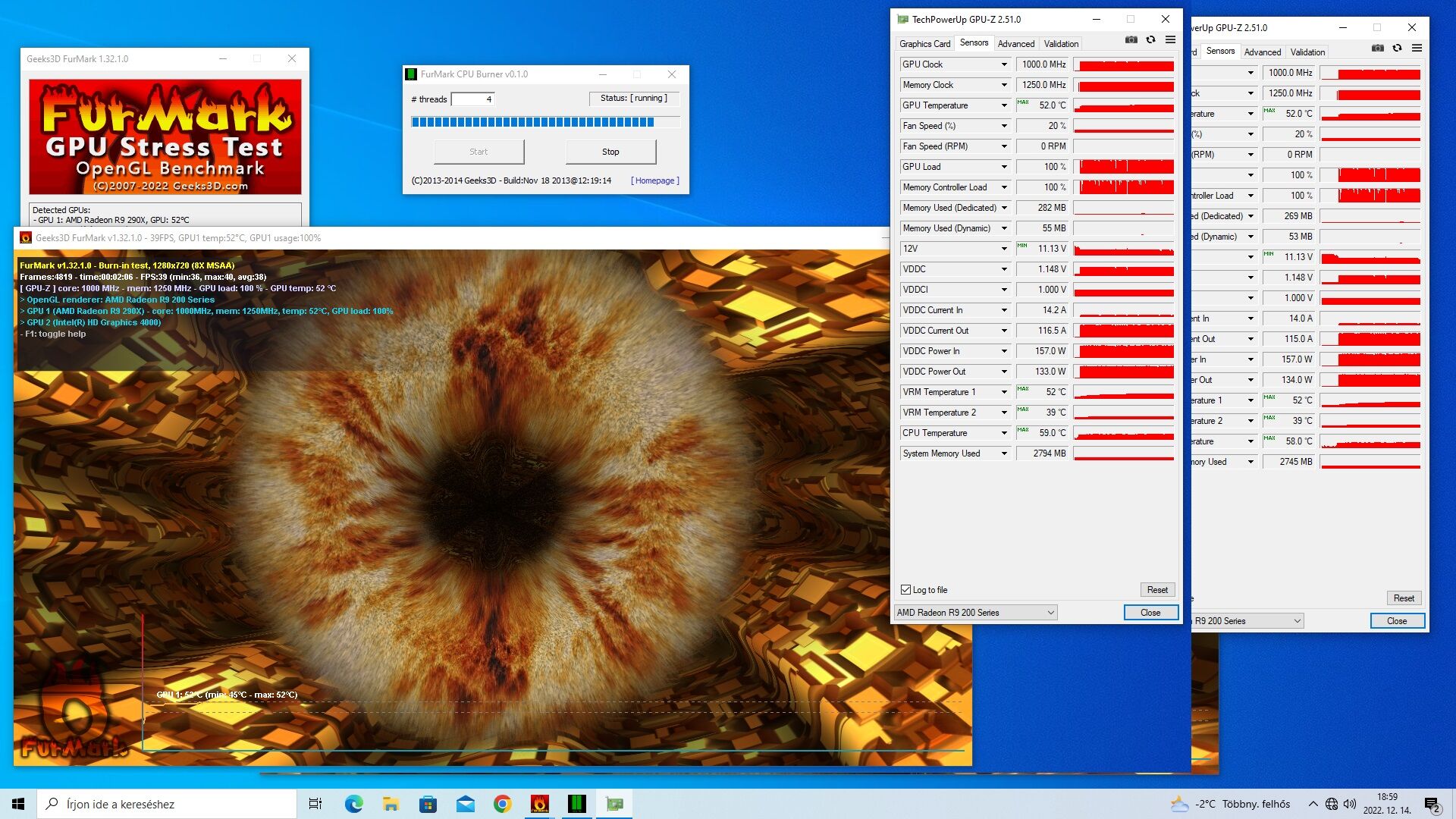This screenshot has width=1456, height=819.
Task: Open rear GPU-Z R9 200 Series selector
Action: pos(1247,621)
